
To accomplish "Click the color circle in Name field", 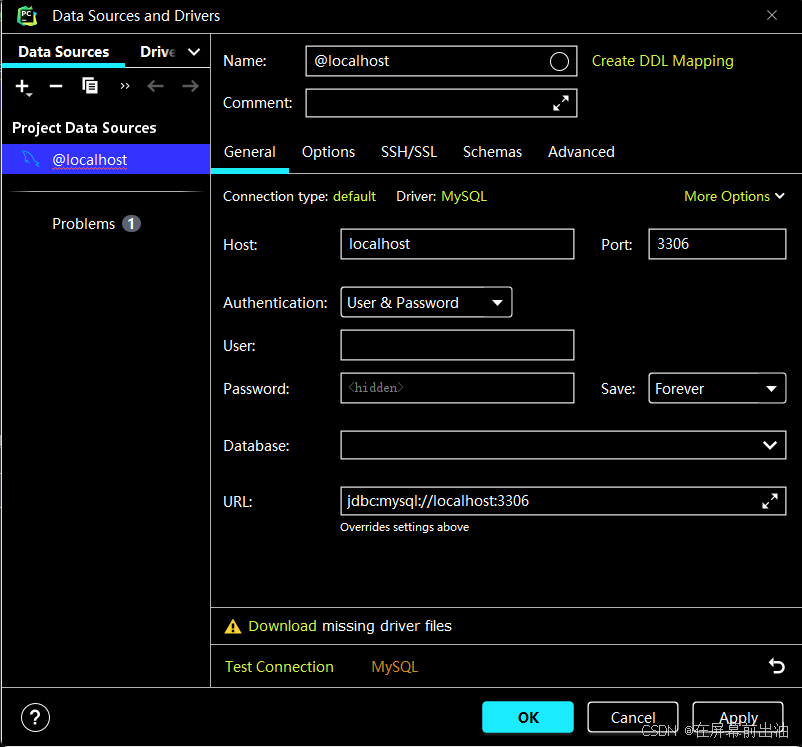I will [559, 61].
